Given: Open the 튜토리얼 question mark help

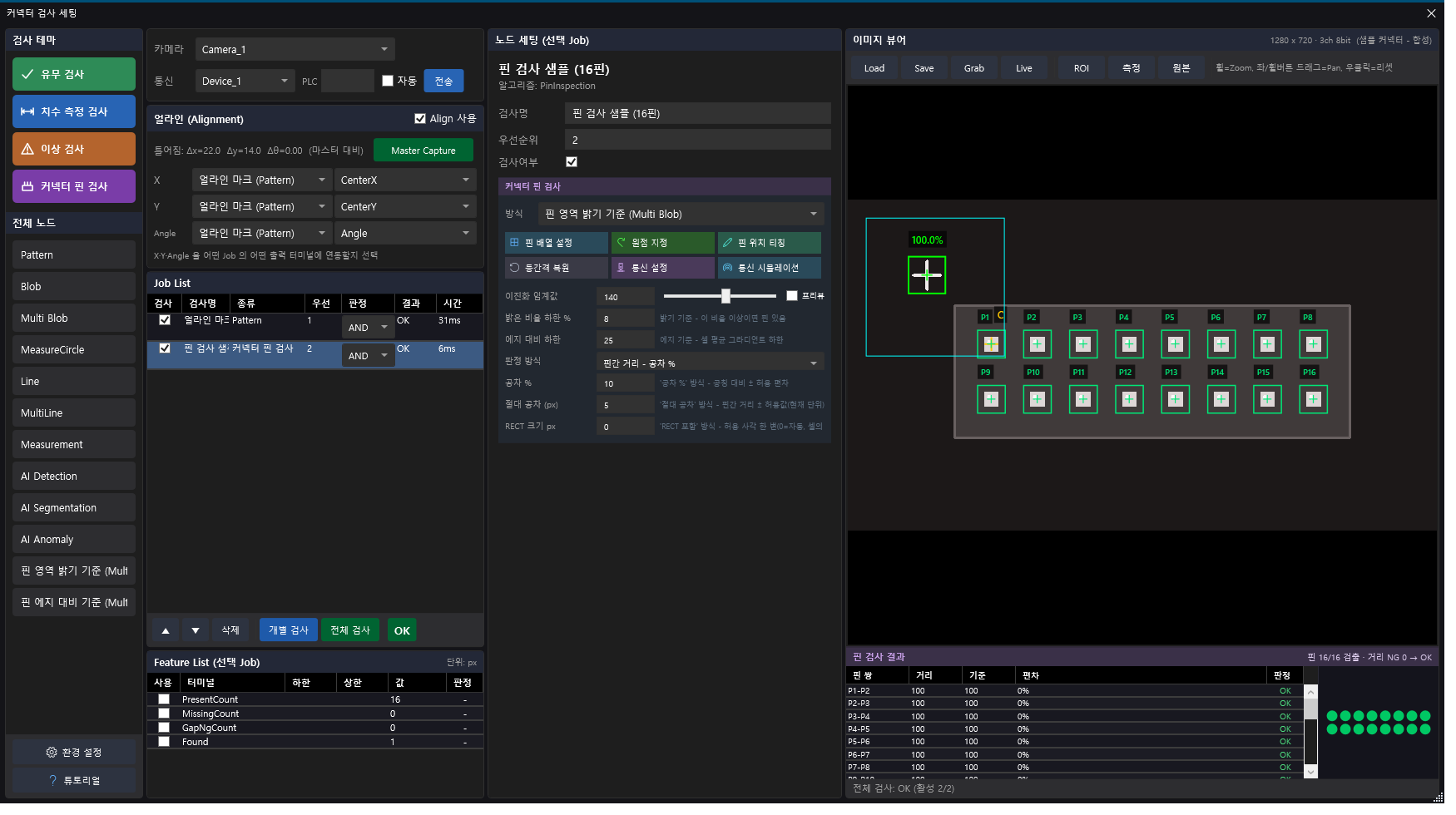Looking at the screenshot, I should coord(53,781).
